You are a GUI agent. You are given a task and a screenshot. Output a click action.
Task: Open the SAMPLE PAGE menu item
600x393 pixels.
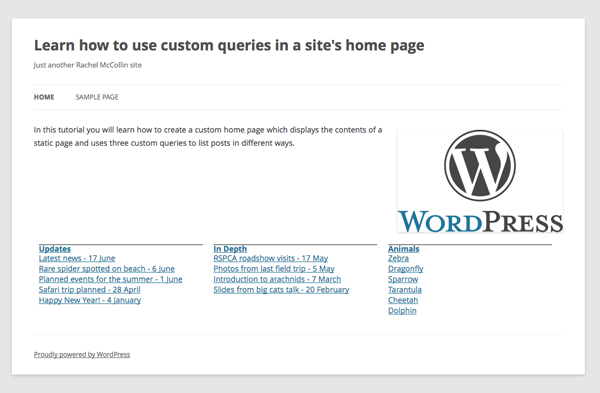(x=97, y=97)
